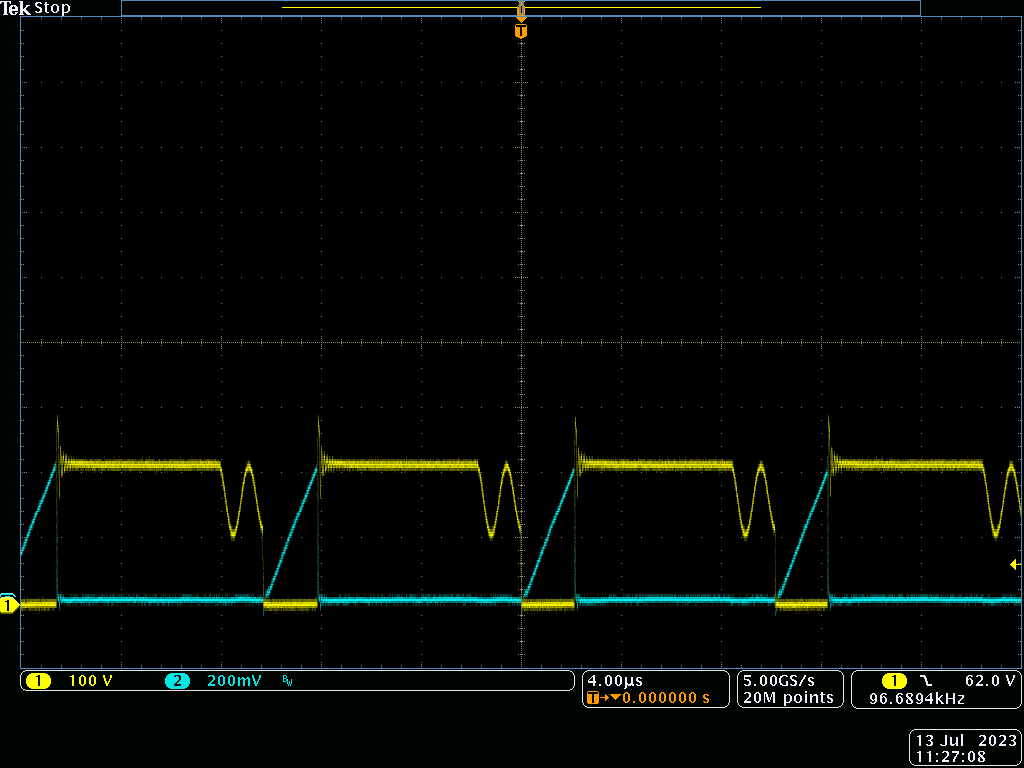
Task: Select the cyan channel 2 badge readout
Action: (178, 680)
